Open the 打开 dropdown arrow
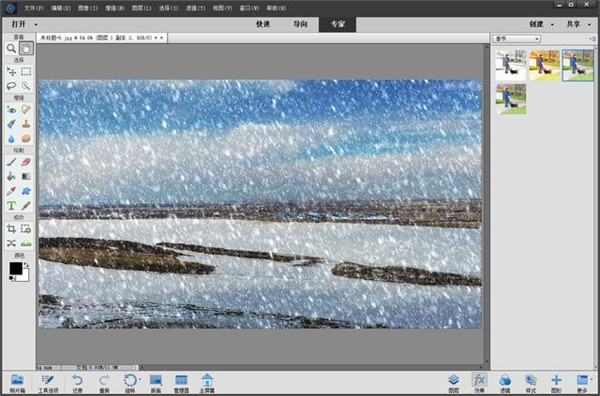 (x=36, y=24)
